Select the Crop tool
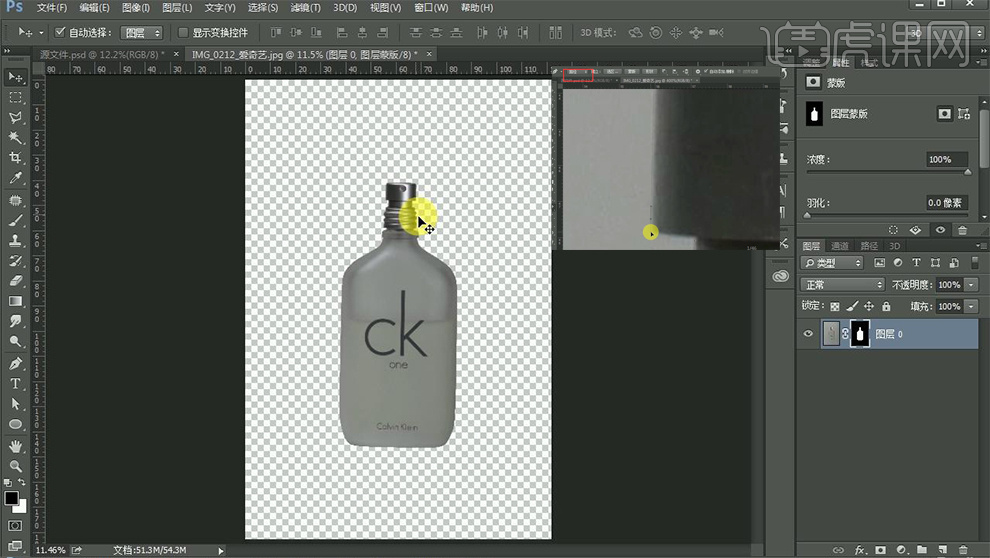Viewport: 990px width, 558px height. [15, 158]
